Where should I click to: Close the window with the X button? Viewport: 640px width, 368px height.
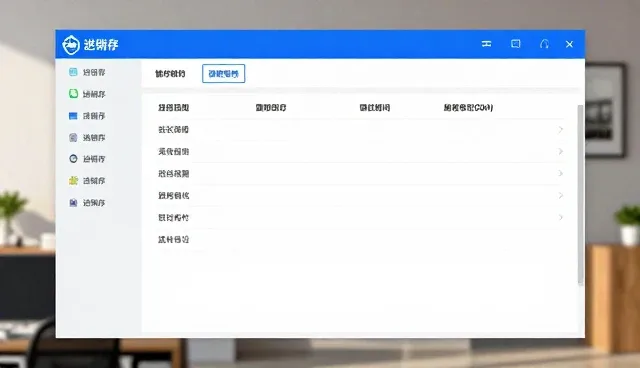tap(569, 44)
